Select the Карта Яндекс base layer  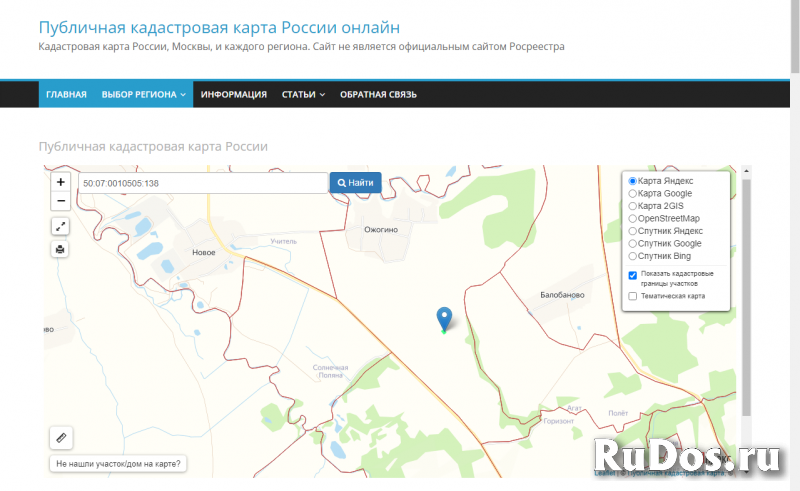pyautogui.click(x=632, y=181)
